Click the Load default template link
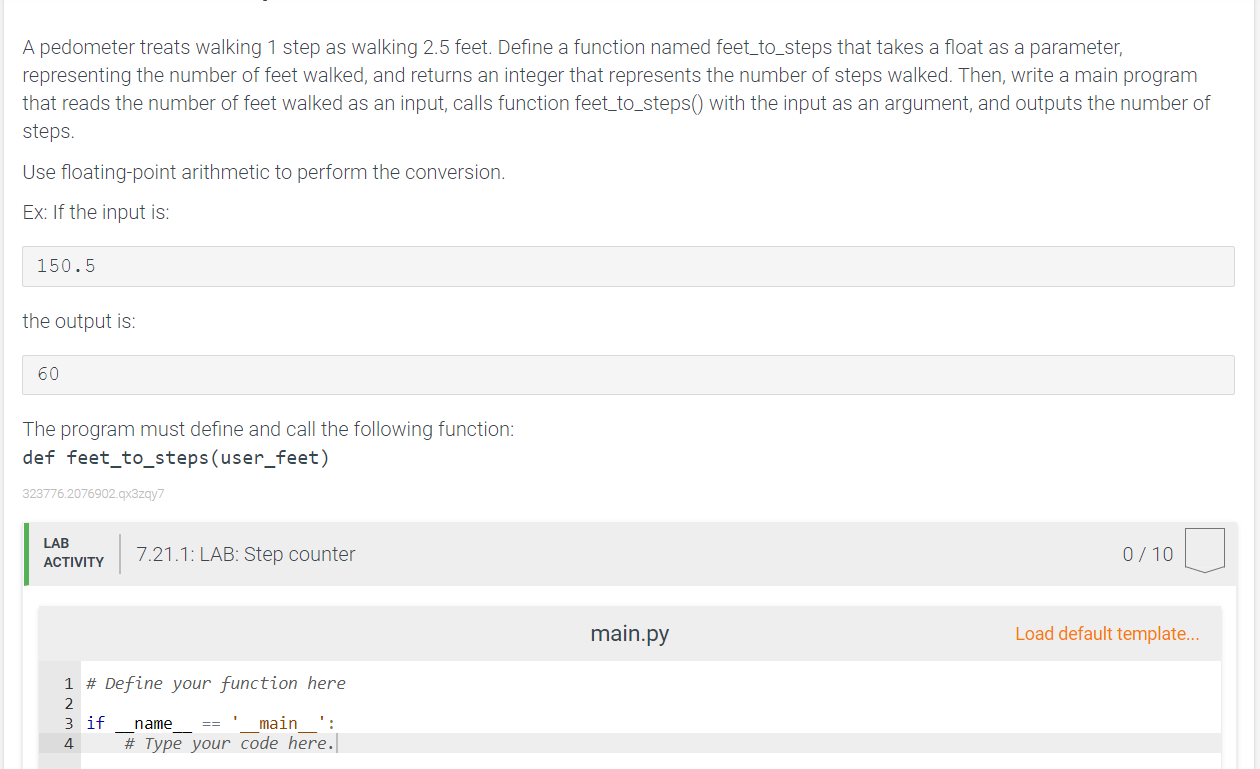Screen dimensions: 1260x769 [1107, 633]
